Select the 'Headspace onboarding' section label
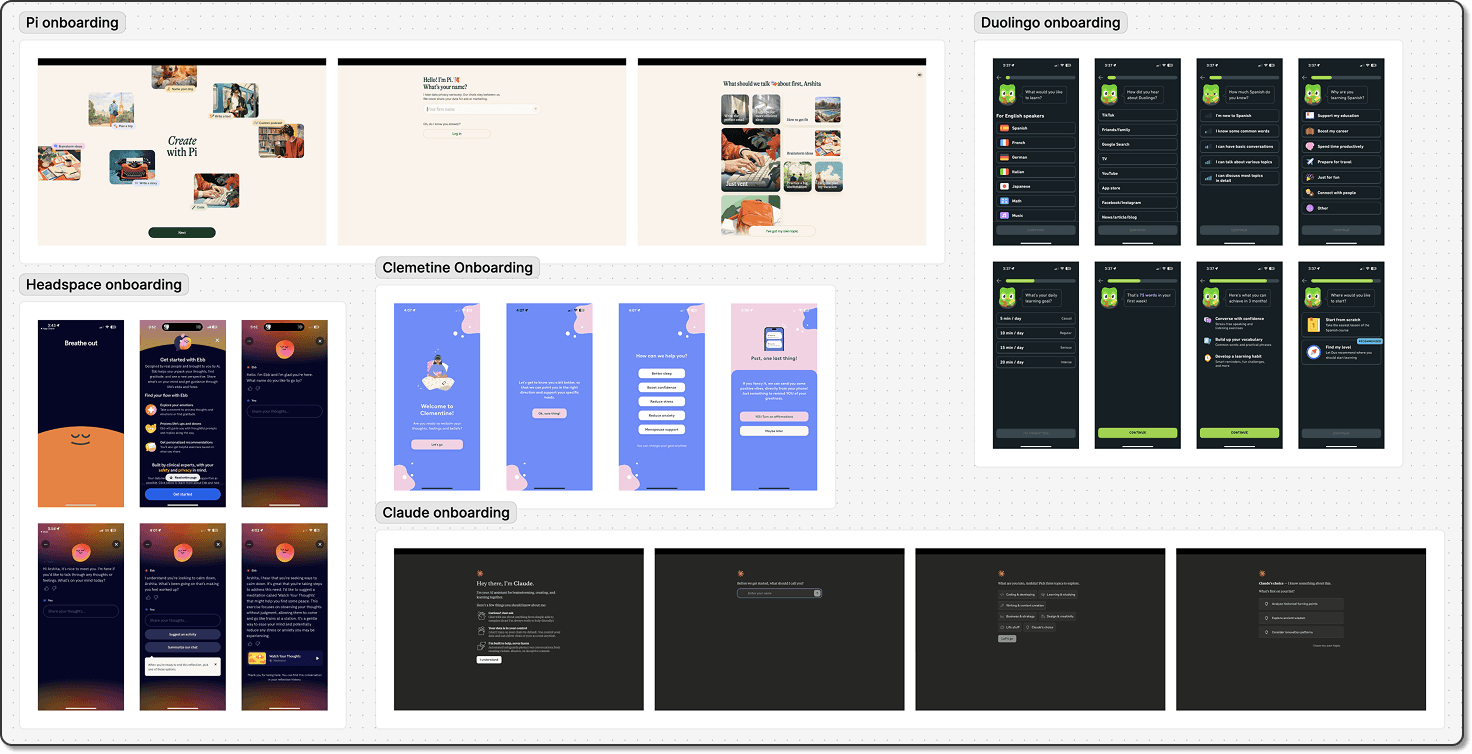 click(104, 284)
